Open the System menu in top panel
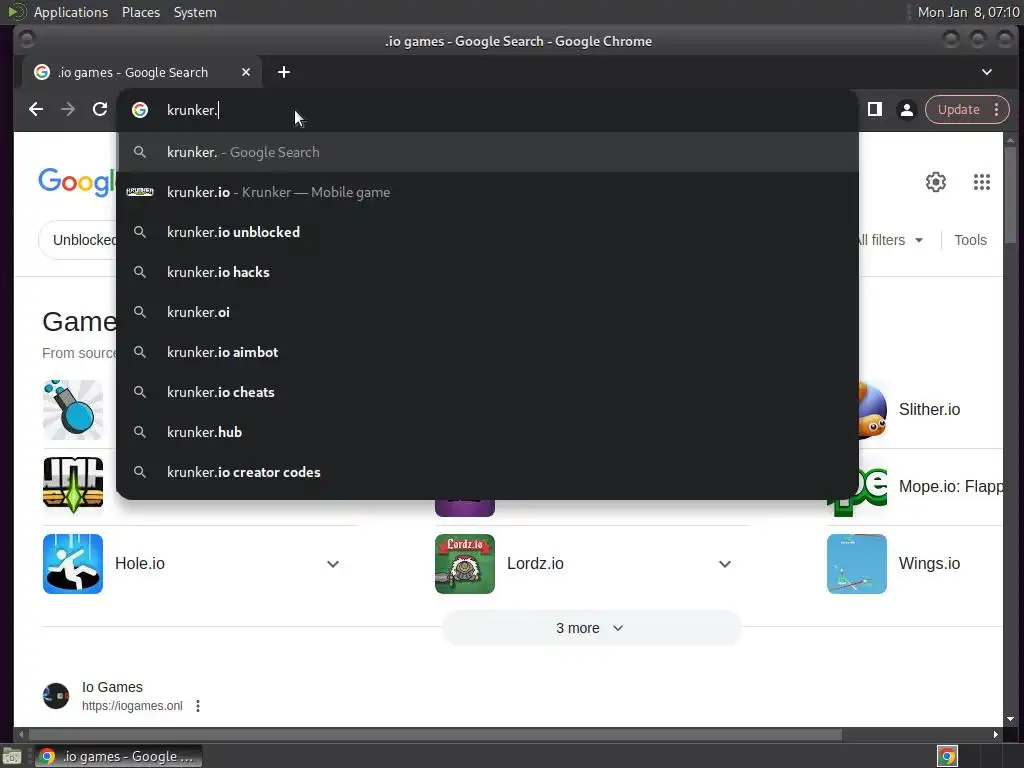The height and width of the screenshot is (768, 1024). point(195,12)
